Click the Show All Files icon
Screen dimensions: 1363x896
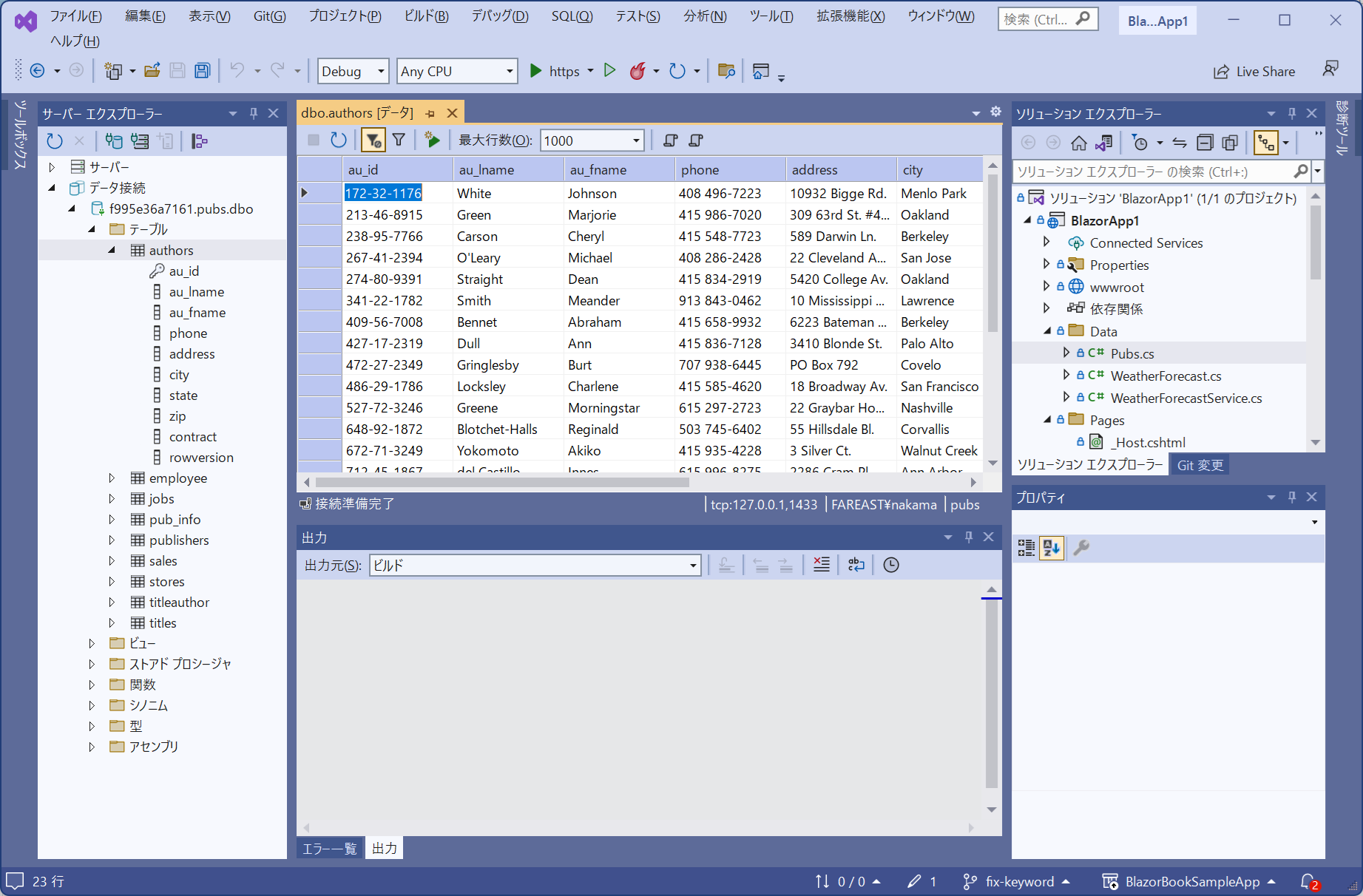click(1230, 142)
